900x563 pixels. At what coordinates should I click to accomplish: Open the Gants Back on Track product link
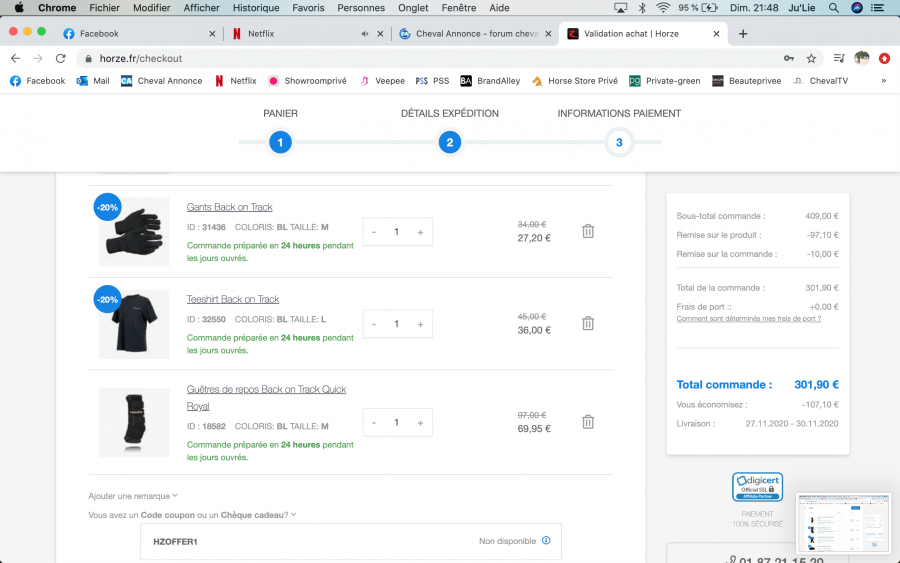[229, 207]
